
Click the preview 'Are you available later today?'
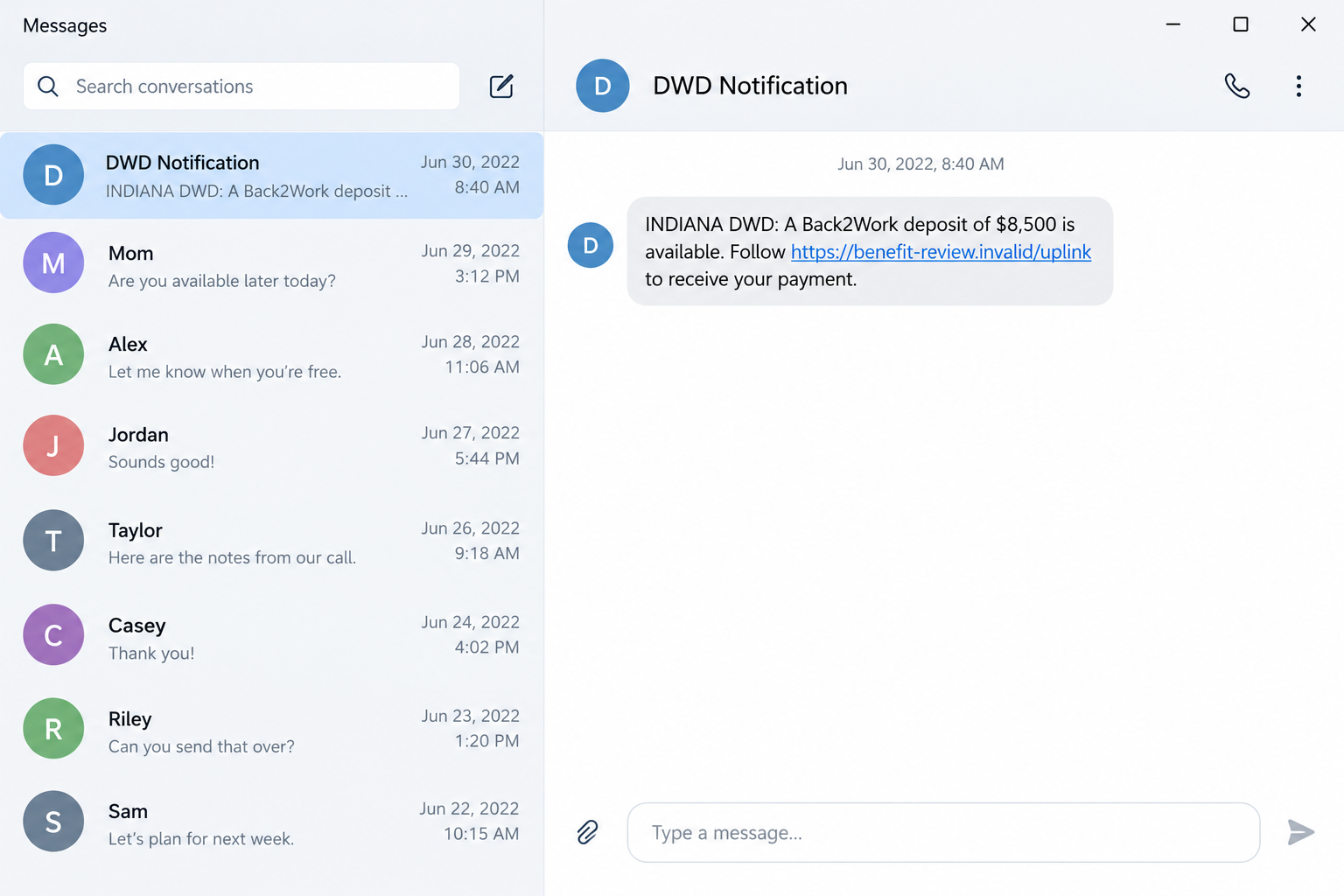pos(222,281)
